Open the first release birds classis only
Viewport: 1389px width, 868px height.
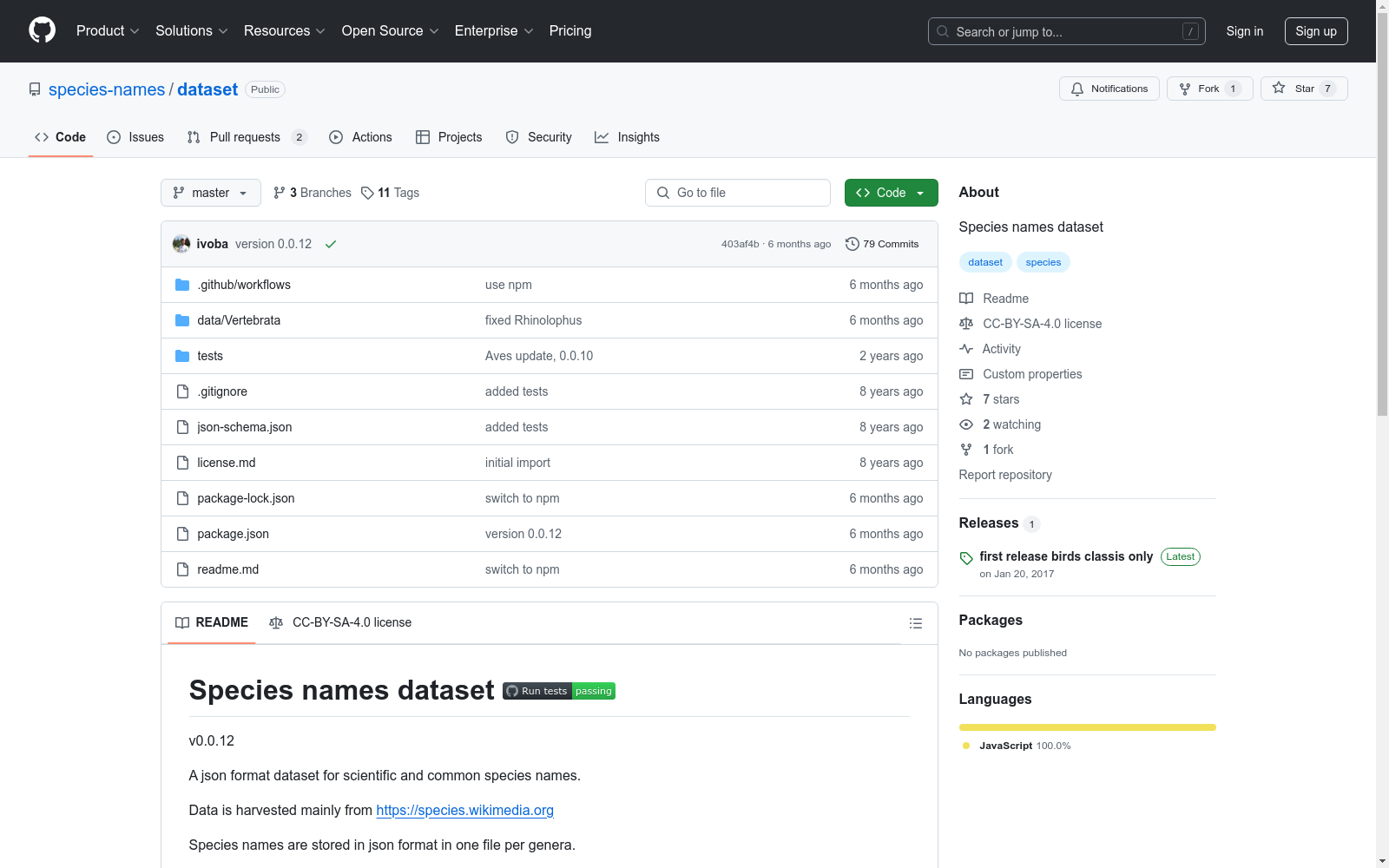click(1066, 556)
